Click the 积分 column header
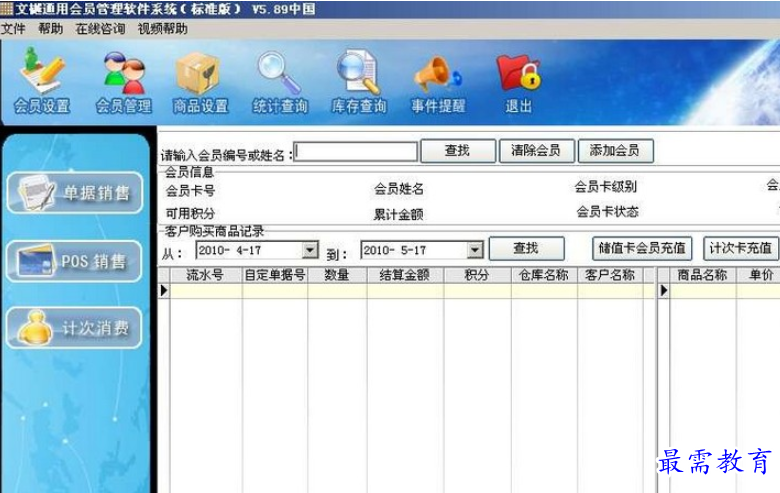This screenshot has width=780, height=493. 477,275
